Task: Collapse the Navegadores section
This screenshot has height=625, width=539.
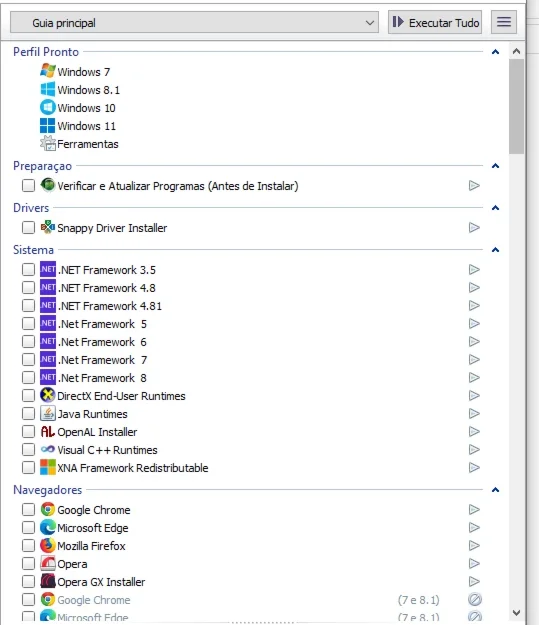Action: [496, 489]
